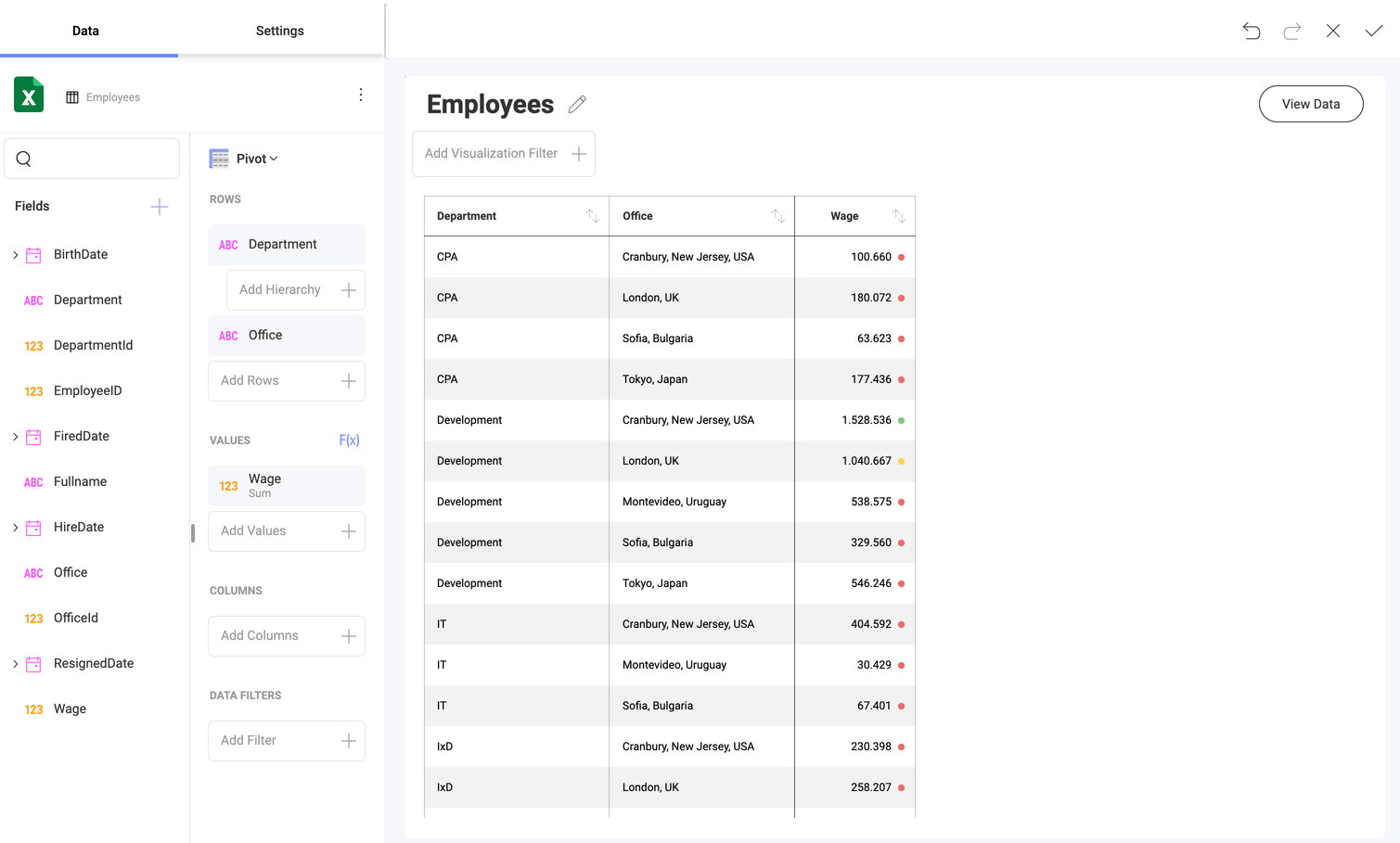Open the Pivot visualization dropdown
Image resolution: width=1400 pixels, height=843 pixels.
coord(257,159)
